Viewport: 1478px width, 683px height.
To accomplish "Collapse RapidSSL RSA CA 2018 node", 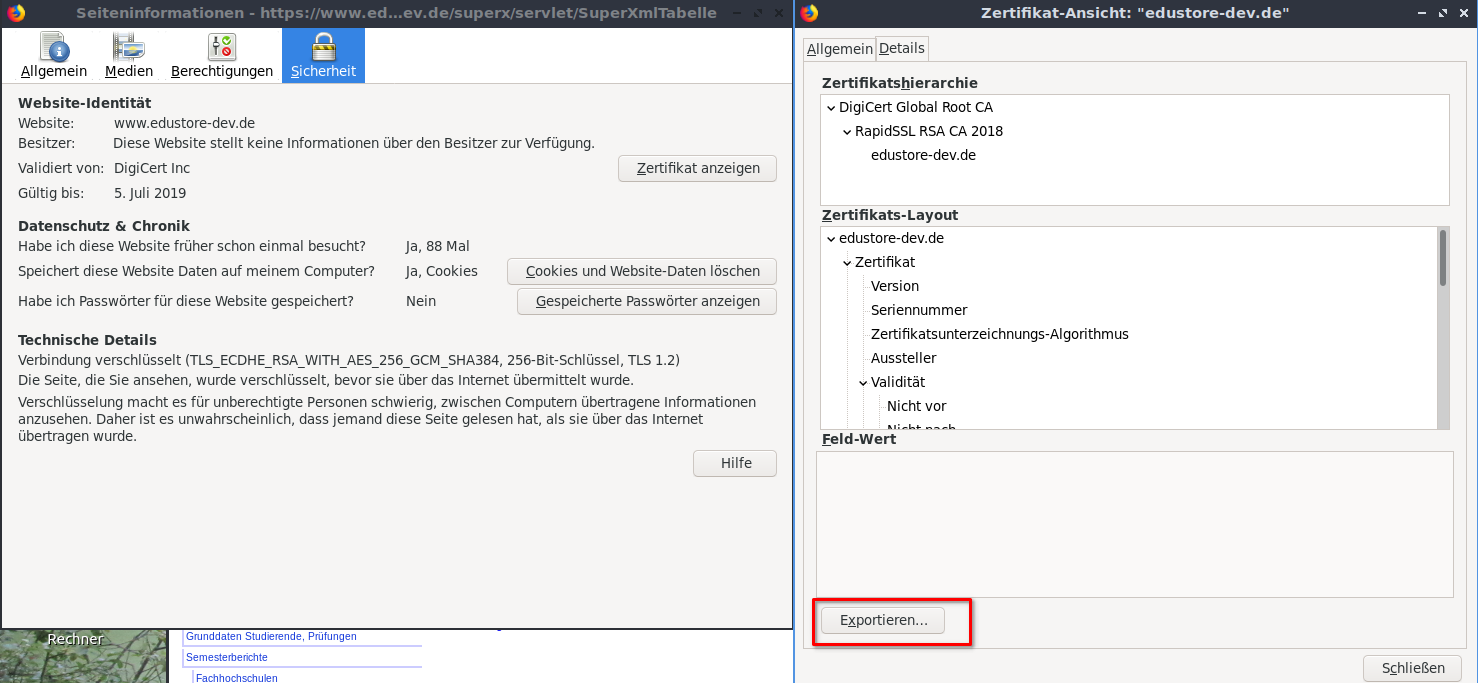I will pos(847,131).
